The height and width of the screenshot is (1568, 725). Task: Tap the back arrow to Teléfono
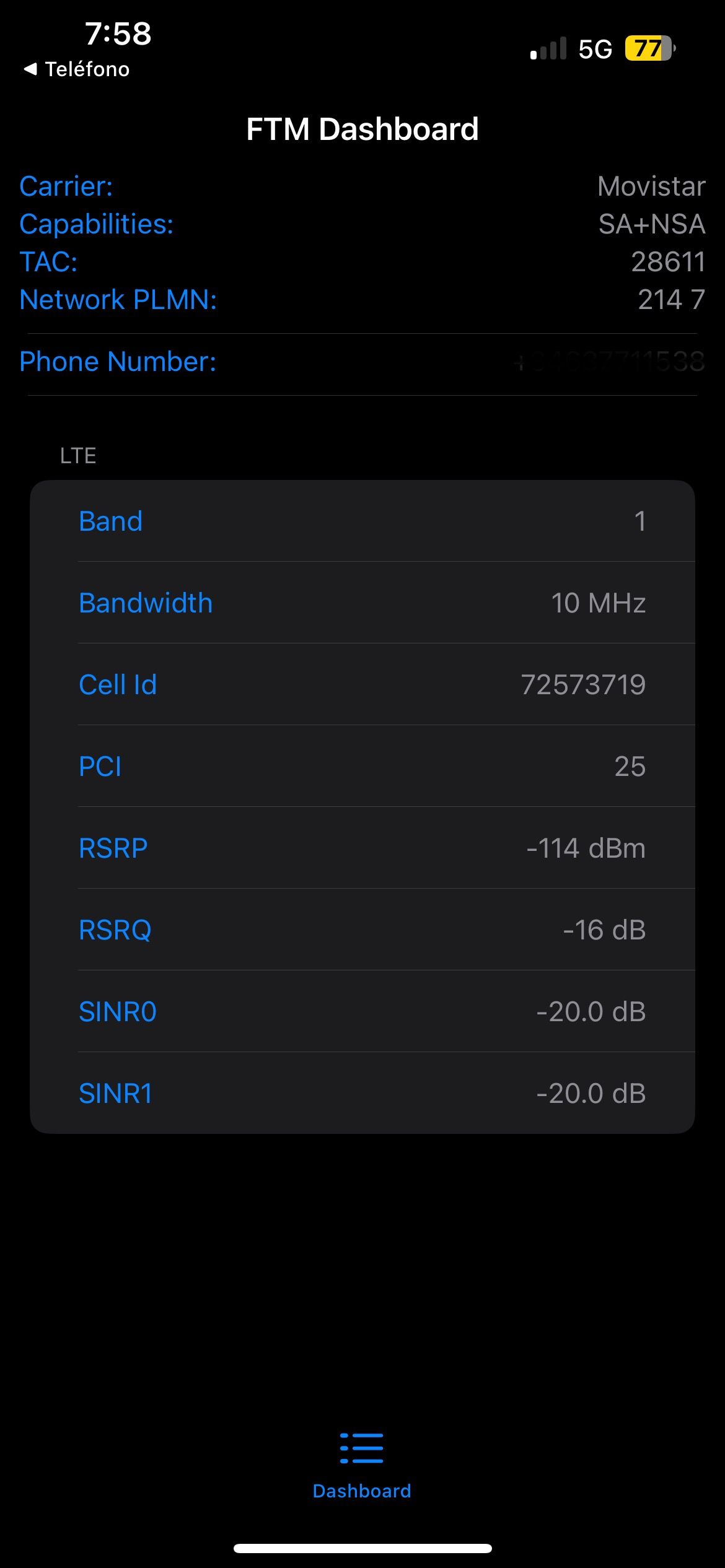30,69
